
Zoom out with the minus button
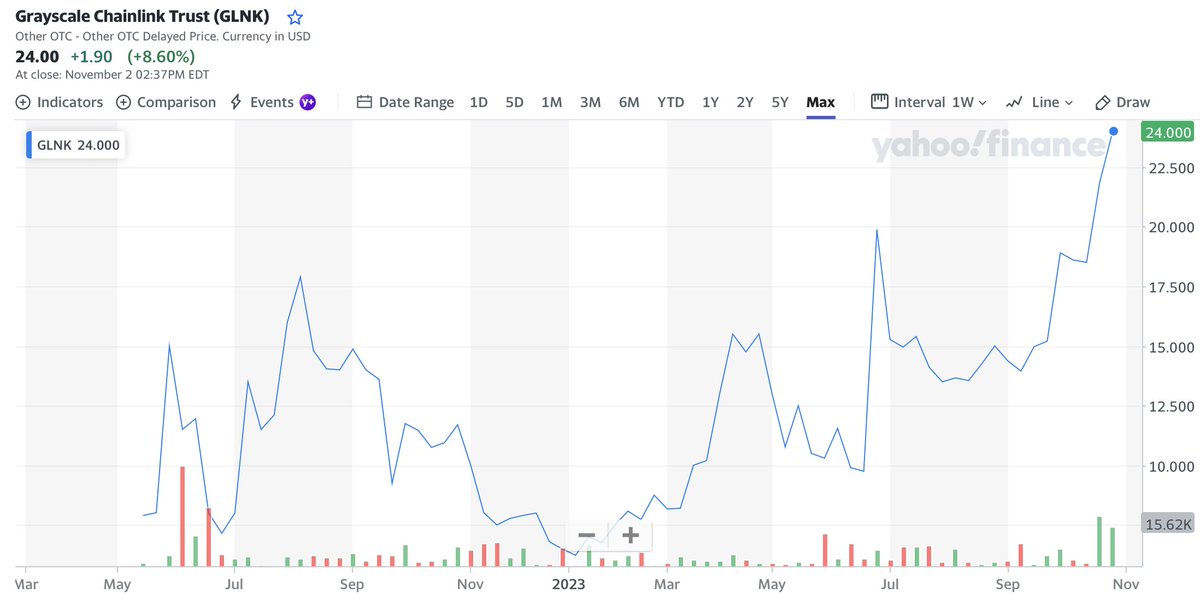pyautogui.click(x=587, y=535)
